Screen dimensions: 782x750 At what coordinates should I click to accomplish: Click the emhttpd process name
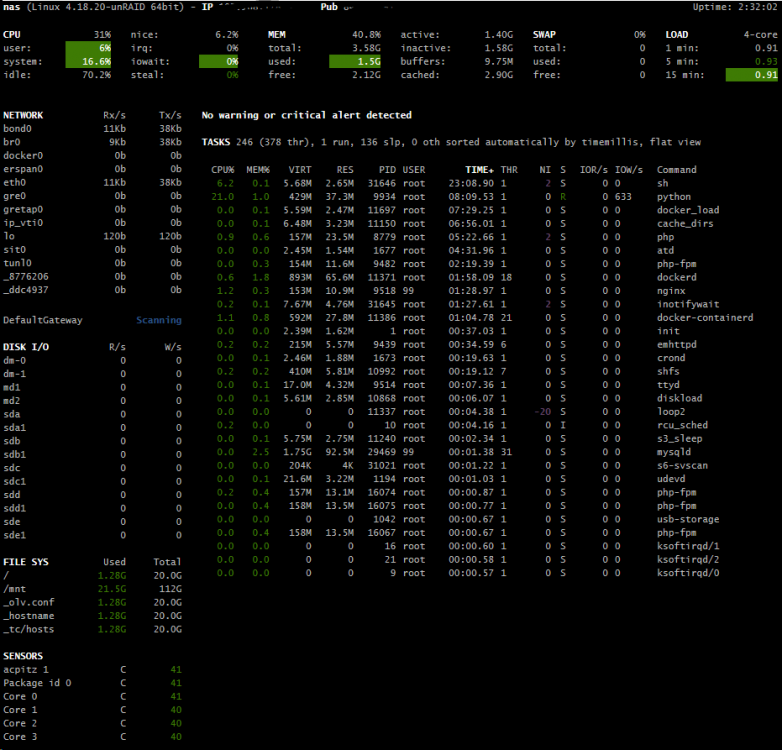[x=677, y=345]
